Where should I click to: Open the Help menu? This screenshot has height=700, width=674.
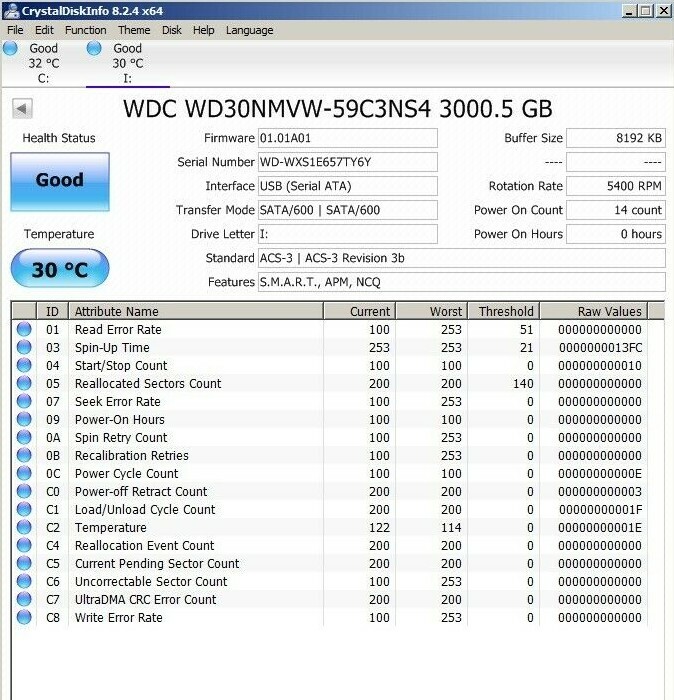coord(204,30)
